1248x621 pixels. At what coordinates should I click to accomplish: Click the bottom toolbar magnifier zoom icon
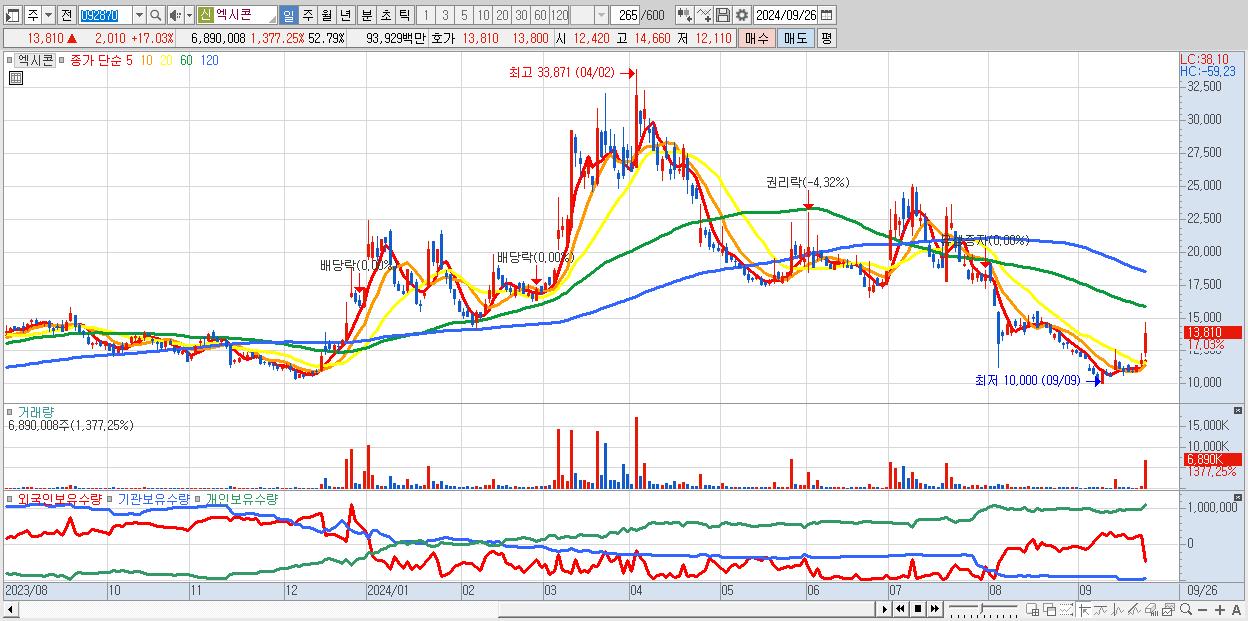(1186, 609)
